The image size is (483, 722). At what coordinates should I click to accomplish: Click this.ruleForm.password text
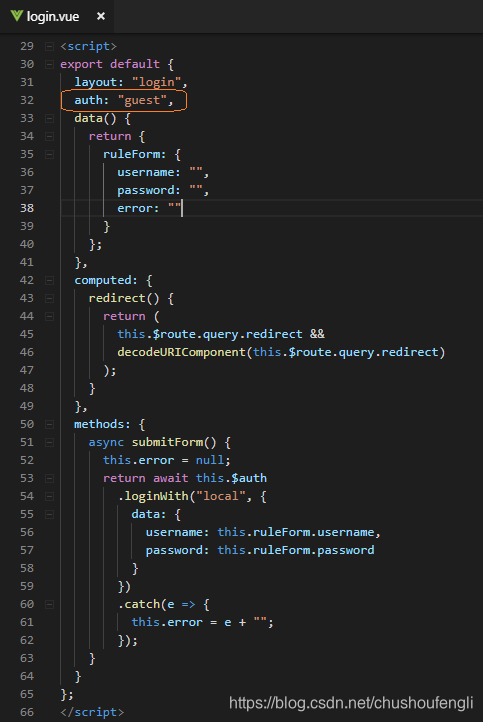click(x=296, y=550)
